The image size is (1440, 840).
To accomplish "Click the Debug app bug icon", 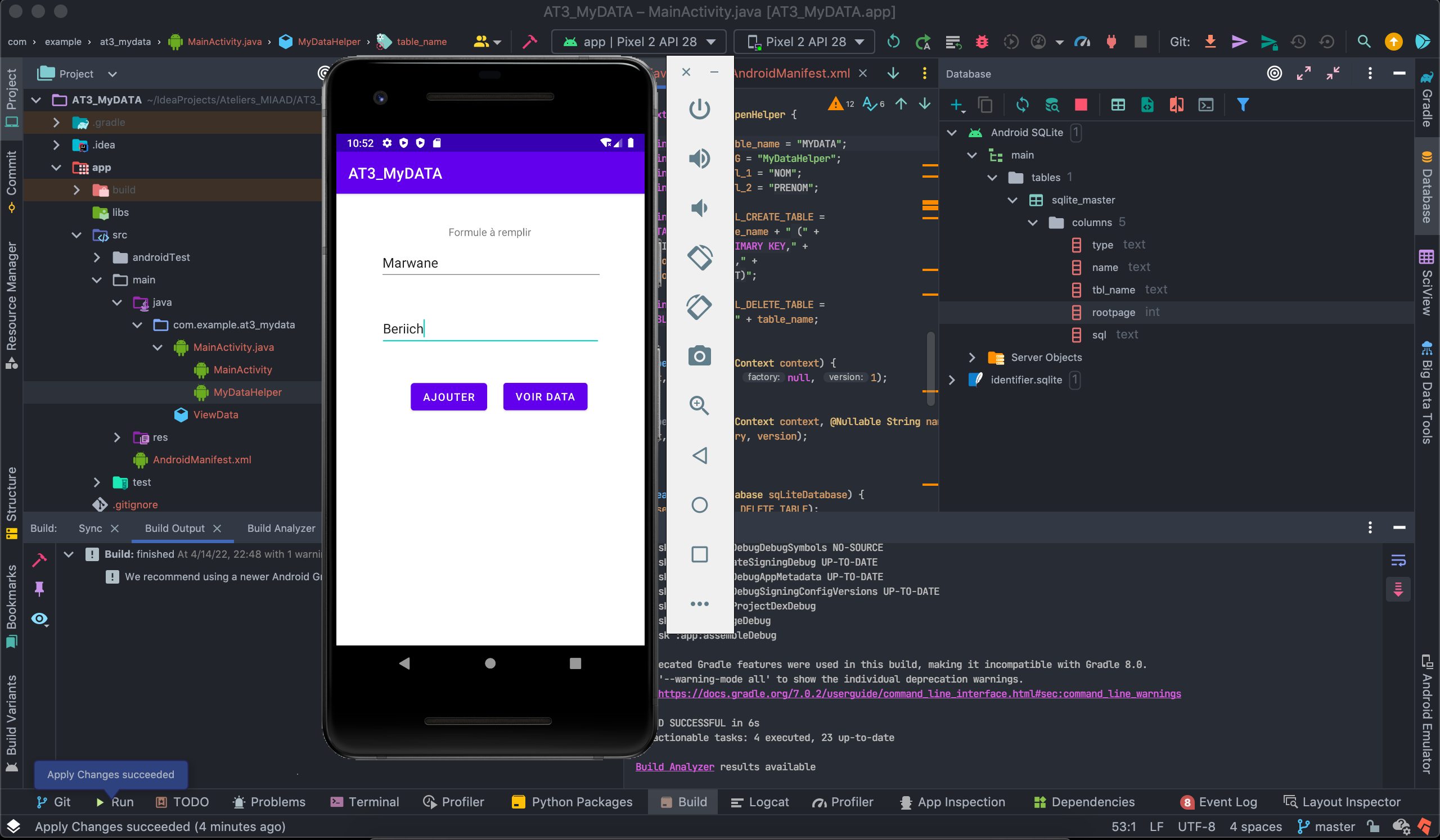I will click(982, 42).
